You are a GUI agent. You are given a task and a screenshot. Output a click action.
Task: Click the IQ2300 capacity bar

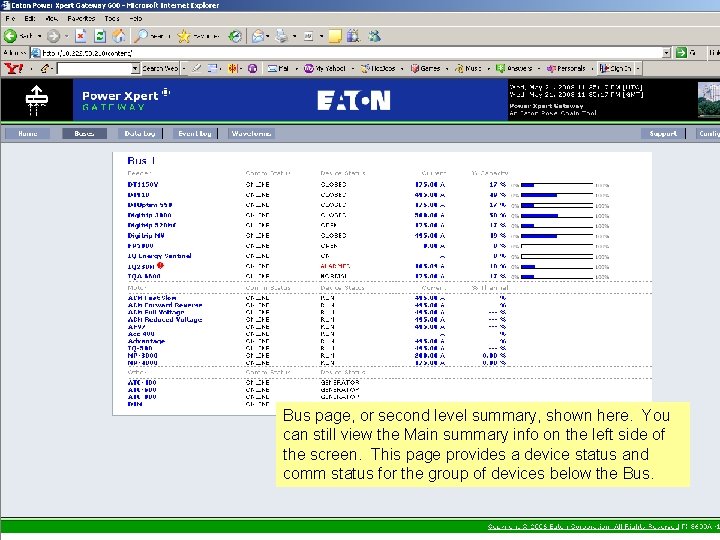pyautogui.click(x=557, y=266)
